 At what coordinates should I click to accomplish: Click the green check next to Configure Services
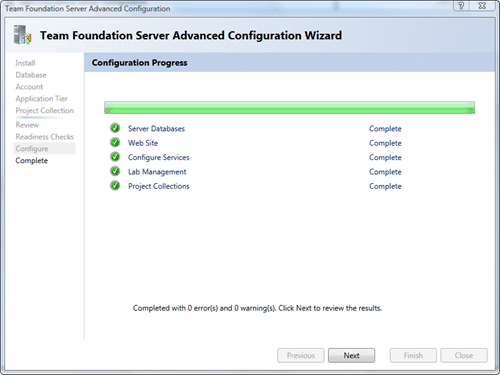coord(115,157)
